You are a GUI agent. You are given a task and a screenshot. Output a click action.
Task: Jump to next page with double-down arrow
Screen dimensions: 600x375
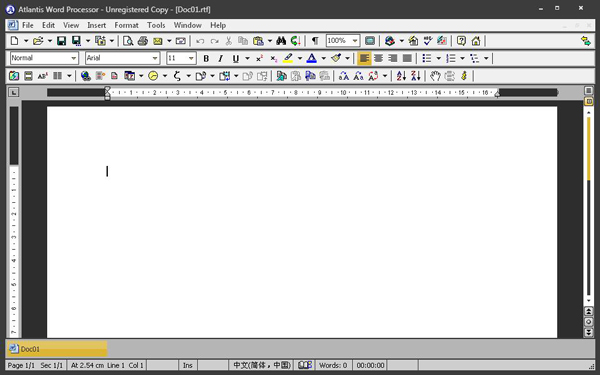[588, 332]
